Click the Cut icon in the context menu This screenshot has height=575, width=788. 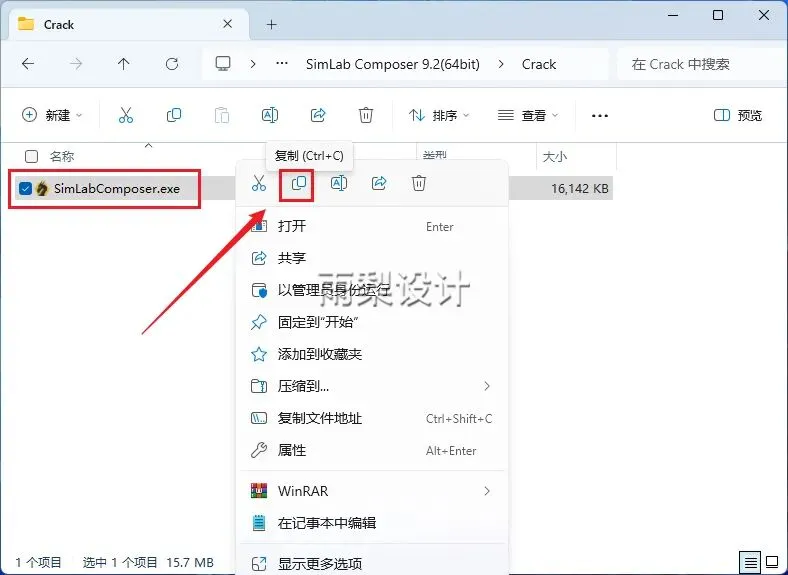tap(259, 183)
